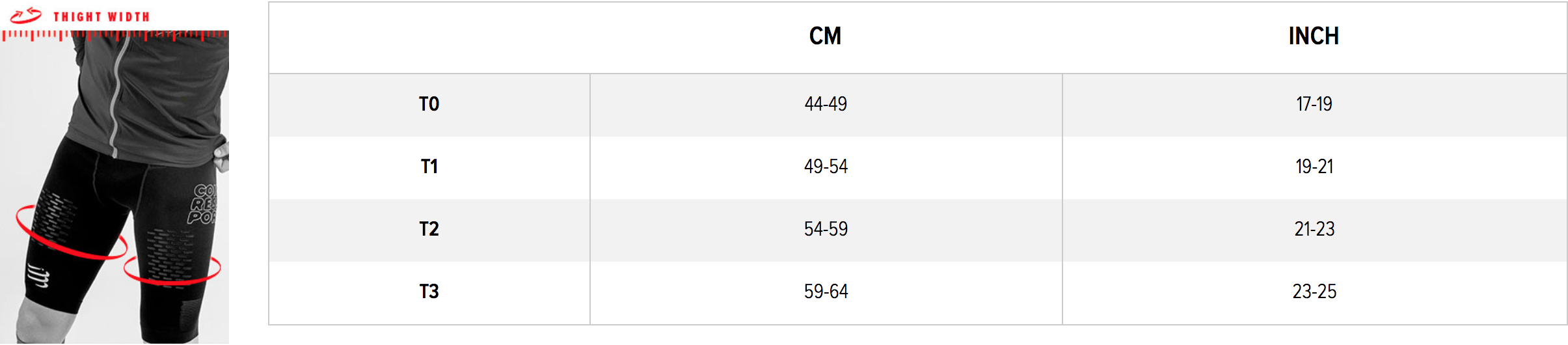Screen dimensions: 1568x345
Task: Click the 49-54 centimeter cell
Action: coord(826,167)
